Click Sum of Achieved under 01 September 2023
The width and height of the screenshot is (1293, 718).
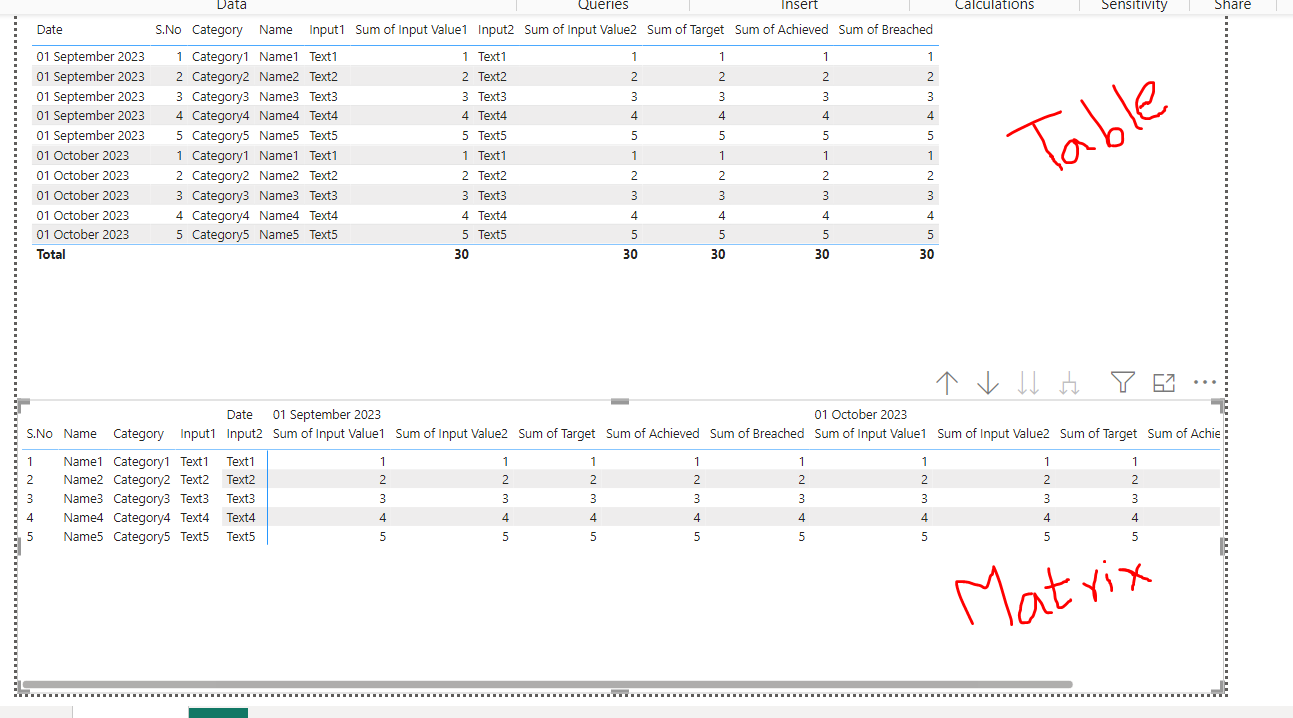653,434
